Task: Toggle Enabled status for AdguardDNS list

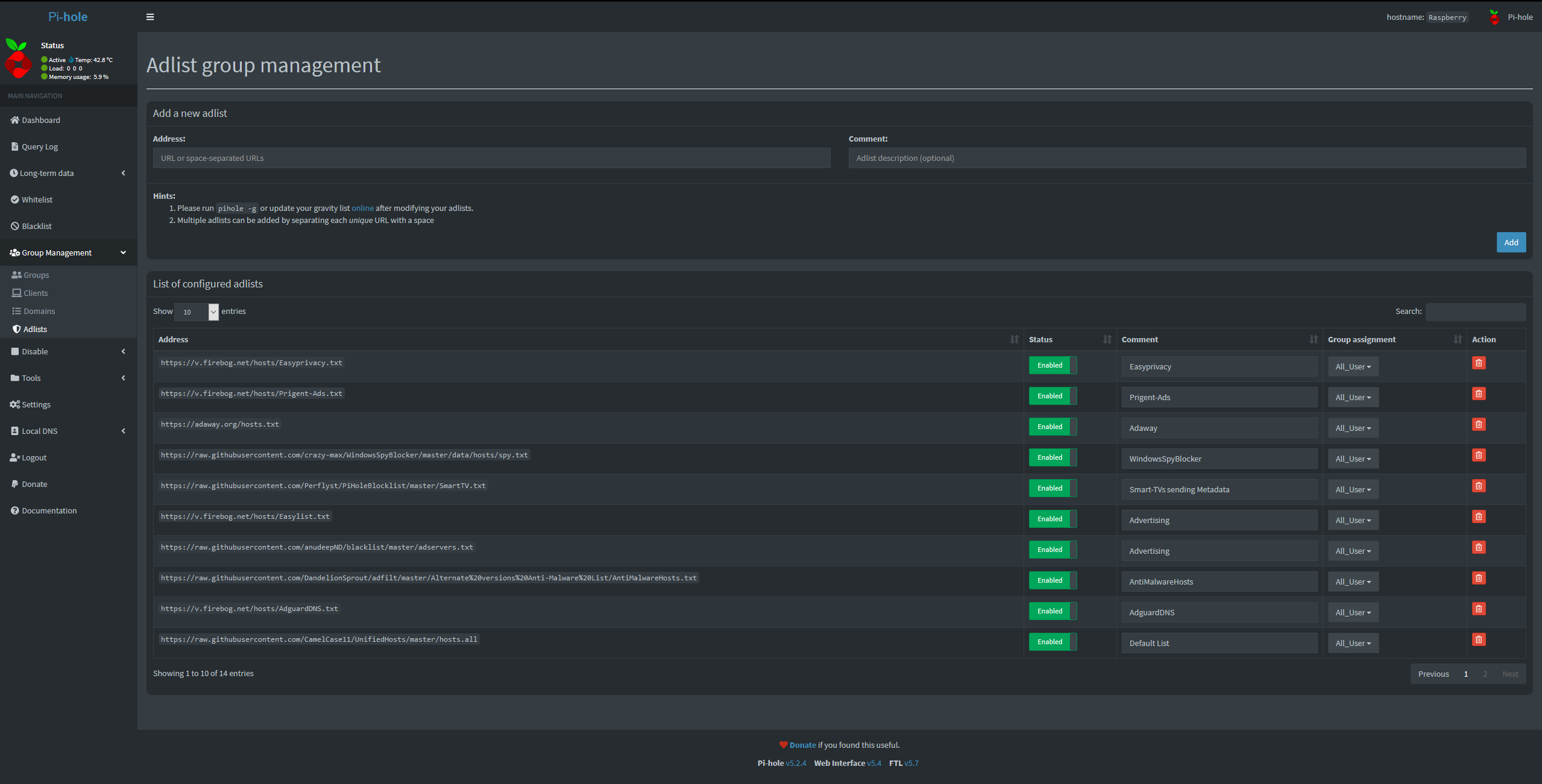Action: 1053,611
